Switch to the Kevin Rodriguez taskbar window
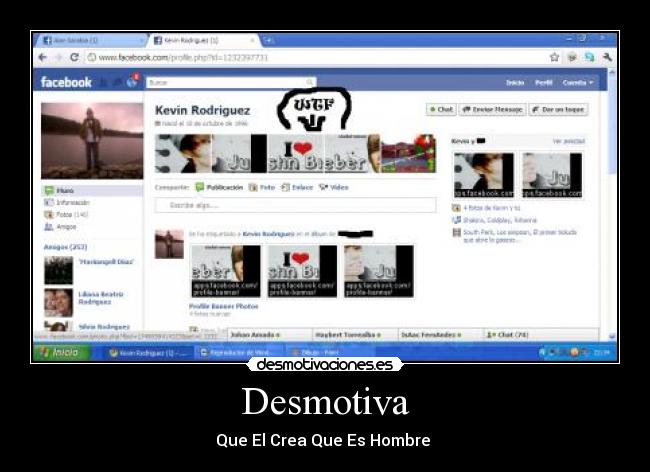This screenshot has width=650, height=472. 148,353
